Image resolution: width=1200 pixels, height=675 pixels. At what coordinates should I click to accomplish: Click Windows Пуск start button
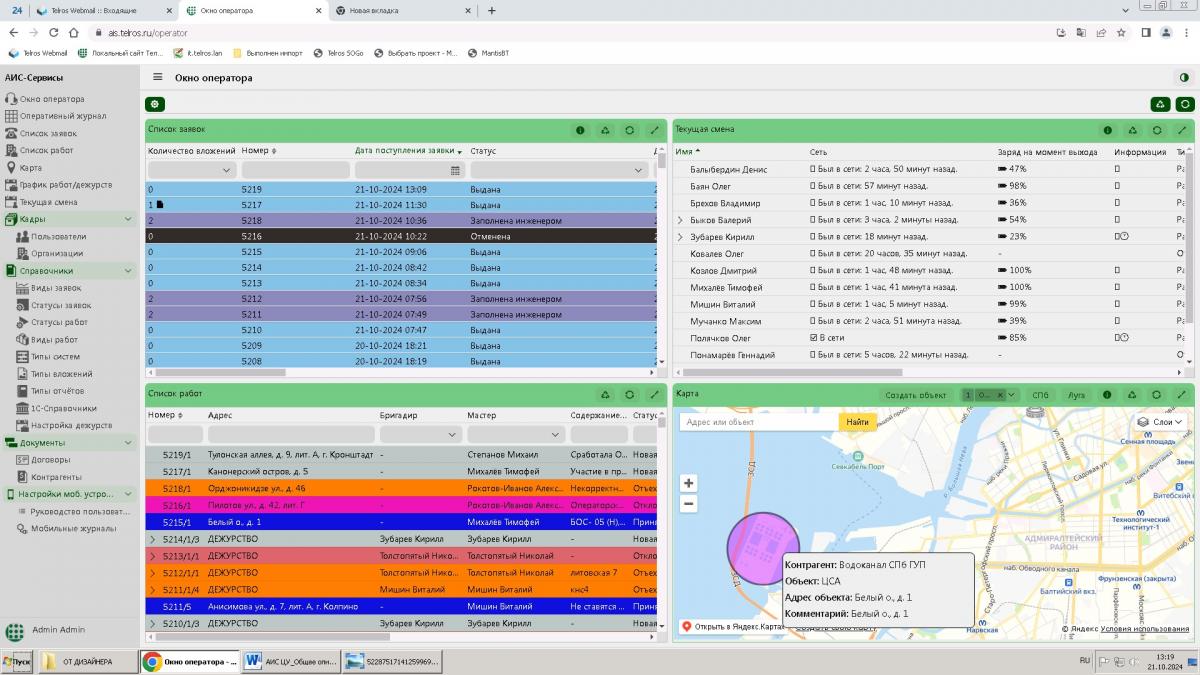17,661
